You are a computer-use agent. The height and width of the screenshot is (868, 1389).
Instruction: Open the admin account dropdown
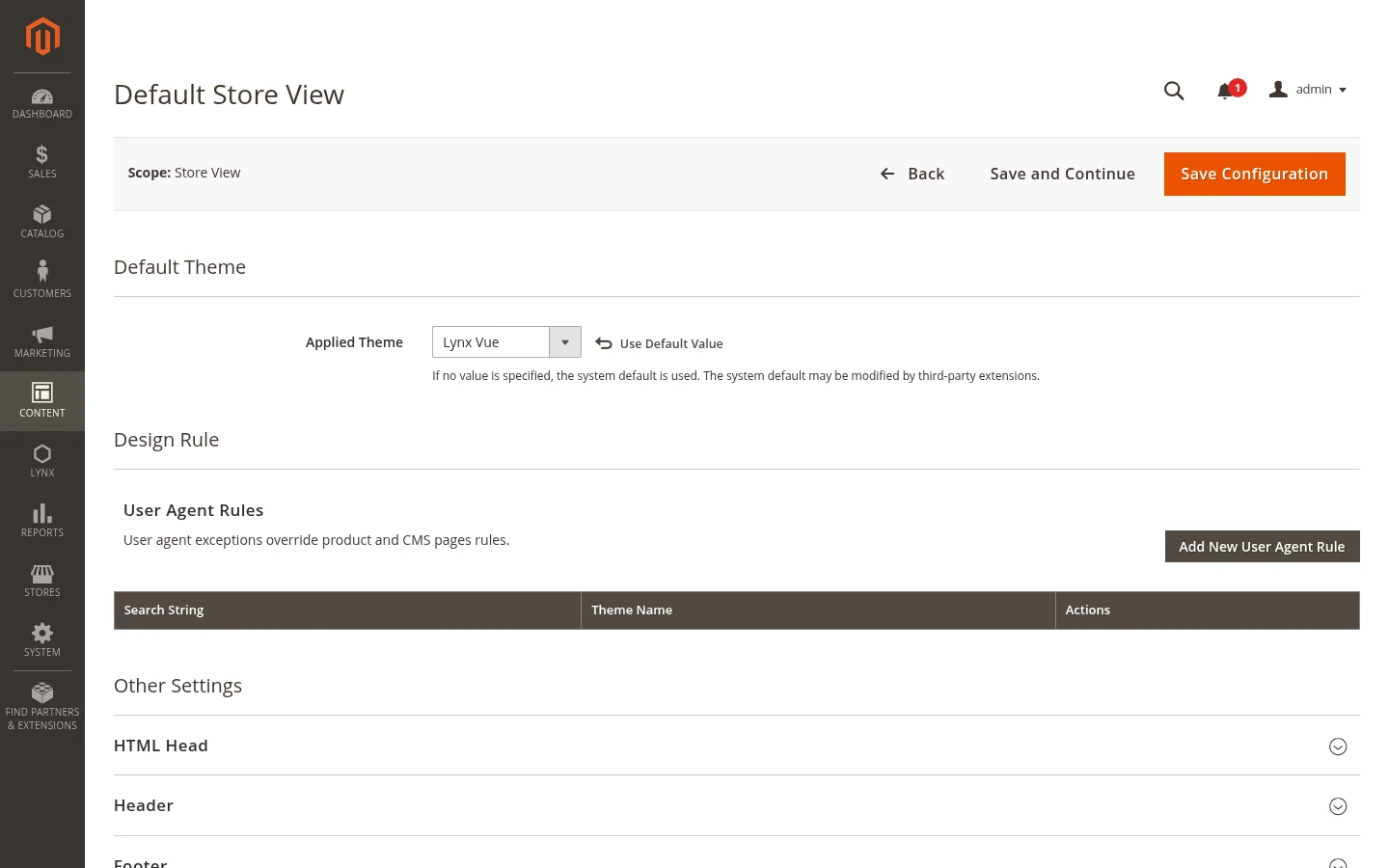(x=1308, y=90)
